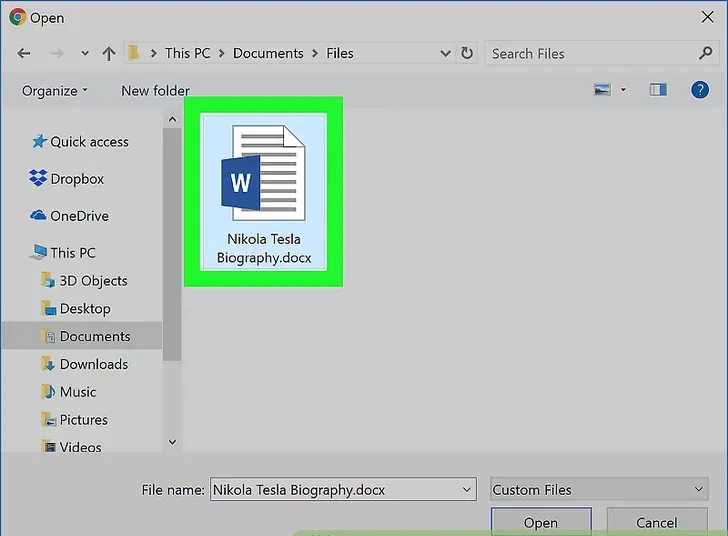Open the Organize menu
728x536 pixels.
tap(54, 91)
